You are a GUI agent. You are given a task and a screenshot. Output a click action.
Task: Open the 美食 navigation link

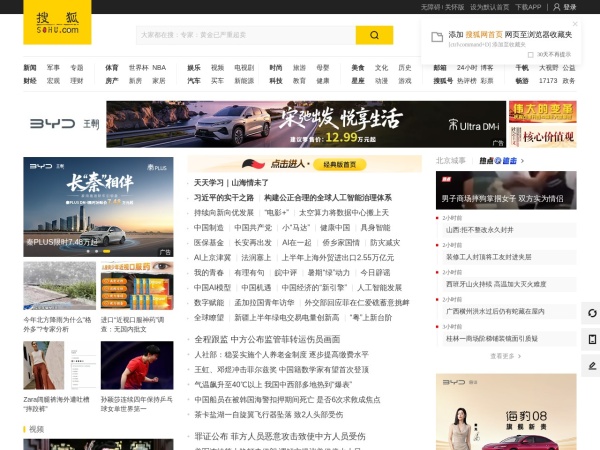click(x=358, y=68)
